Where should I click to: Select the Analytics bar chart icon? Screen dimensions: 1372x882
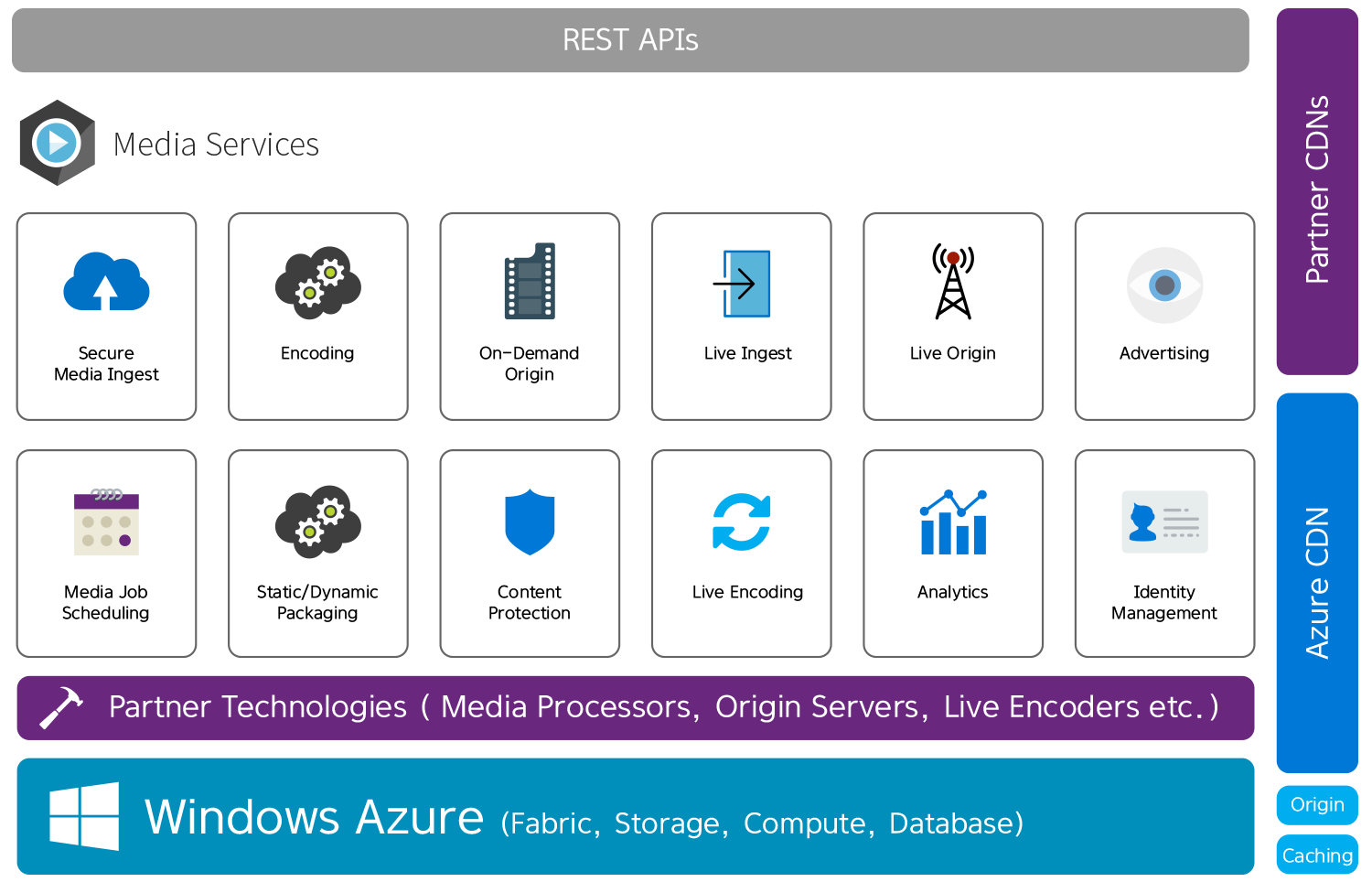pyautogui.click(x=953, y=522)
